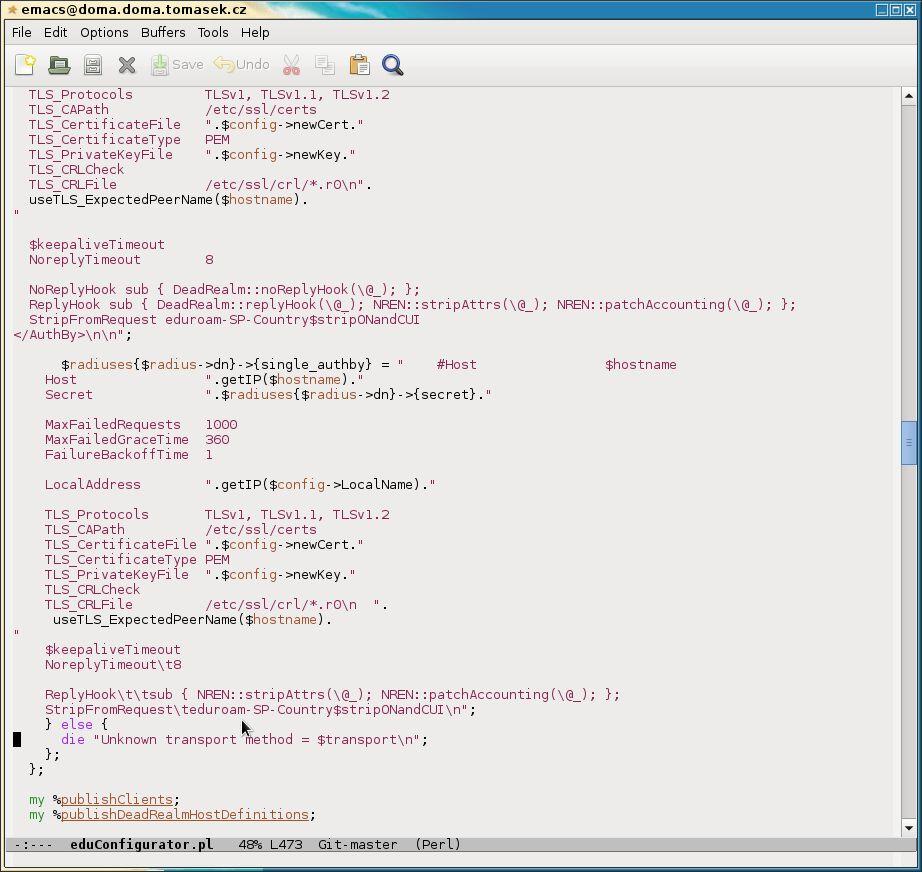Click the scrollbar up arrow
This screenshot has width=922, height=872.
[x=908, y=95]
